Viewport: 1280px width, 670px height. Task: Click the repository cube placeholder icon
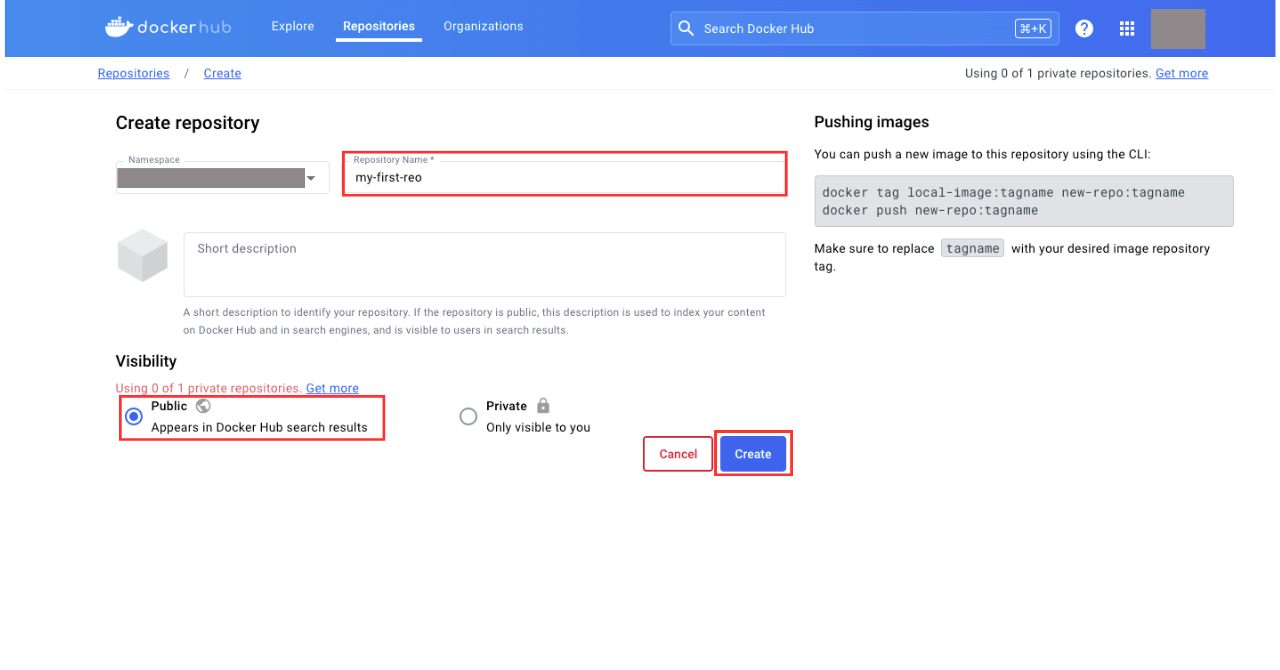click(141, 254)
